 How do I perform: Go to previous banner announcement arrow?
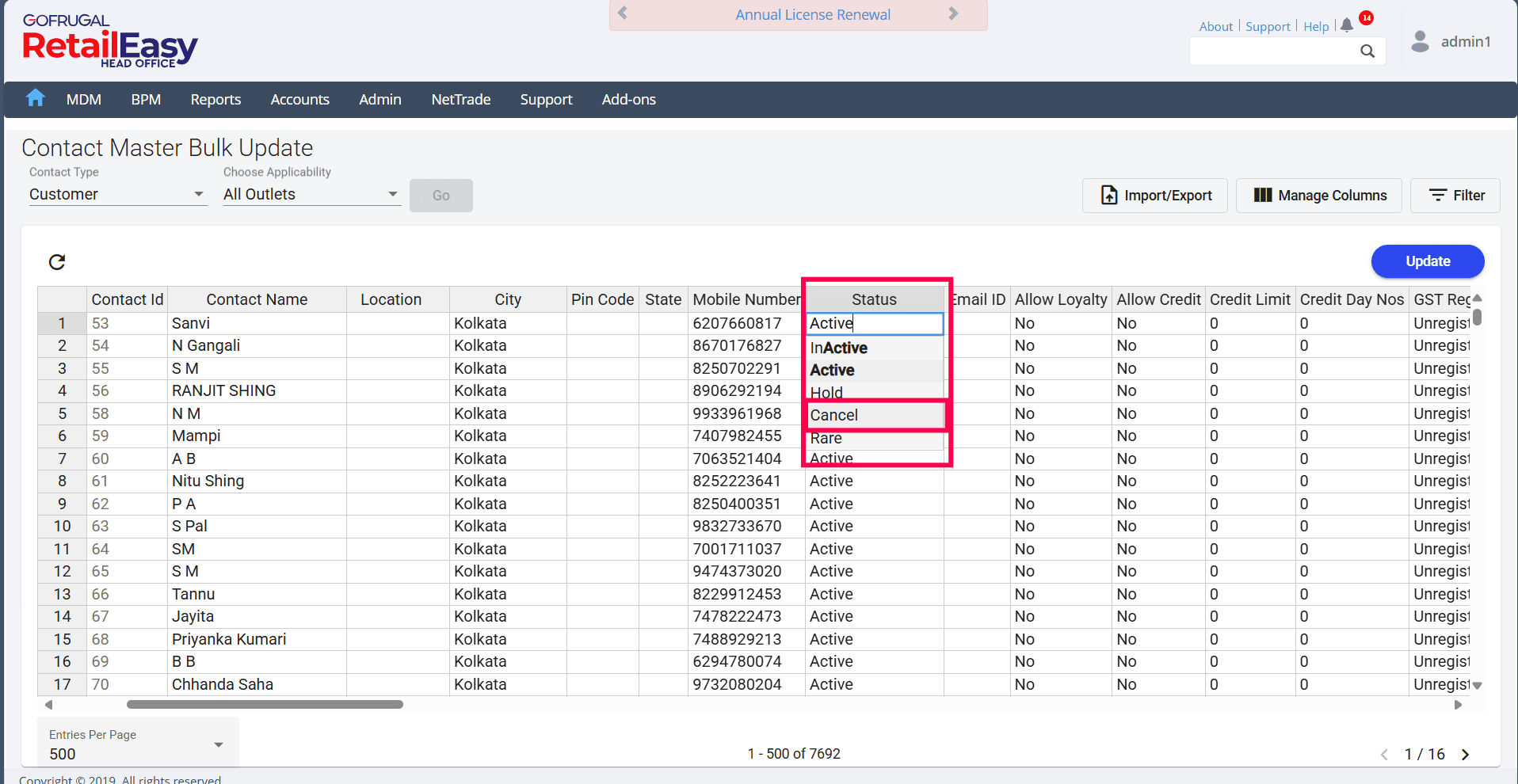(623, 13)
